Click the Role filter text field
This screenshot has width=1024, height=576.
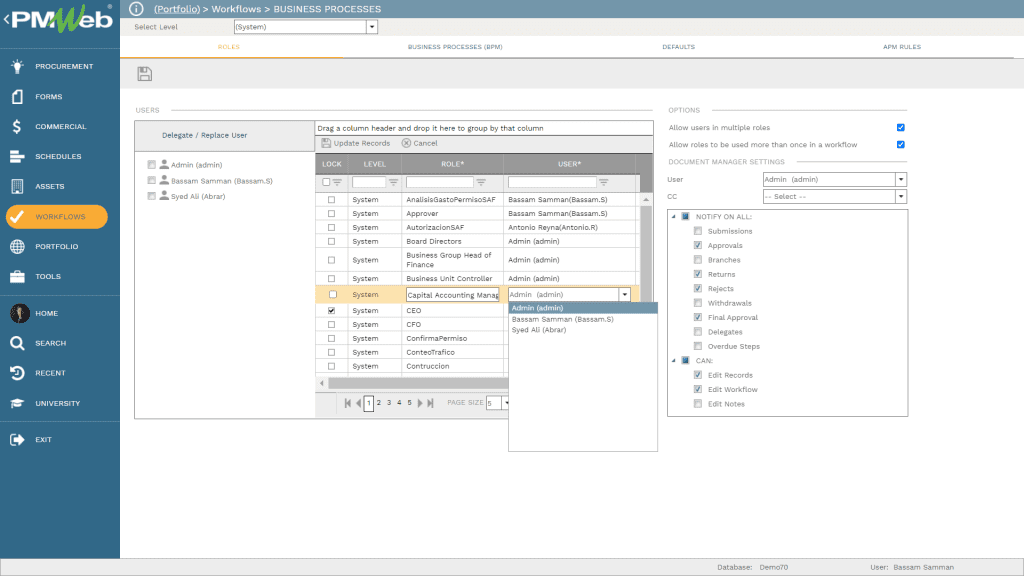click(x=440, y=182)
